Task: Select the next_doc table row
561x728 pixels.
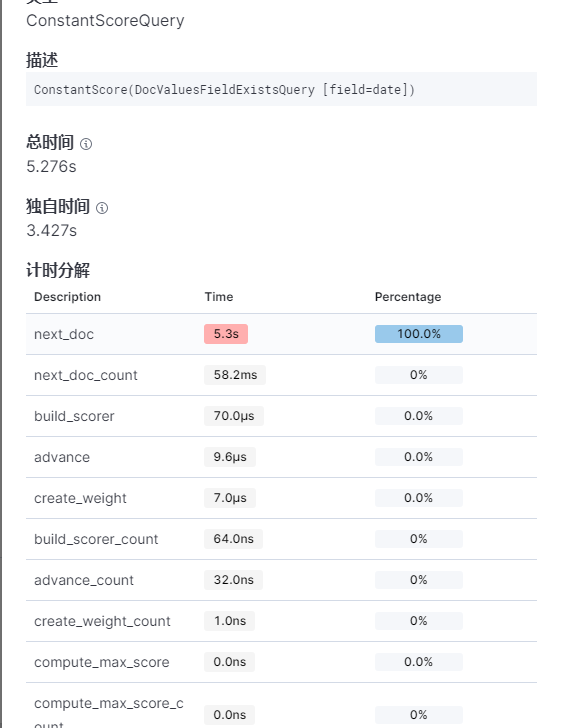Action: 281,334
